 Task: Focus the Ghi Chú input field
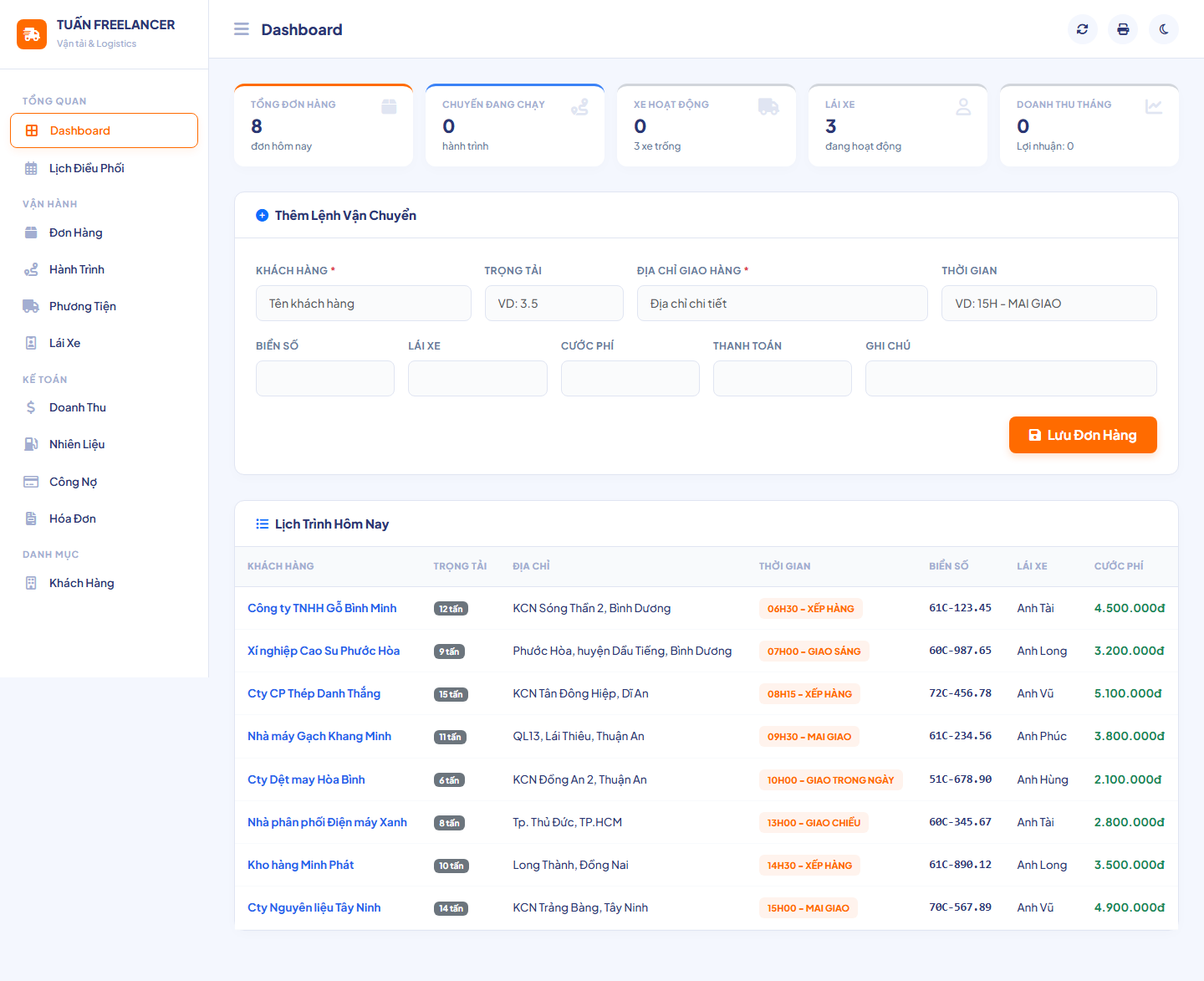click(x=1011, y=379)
